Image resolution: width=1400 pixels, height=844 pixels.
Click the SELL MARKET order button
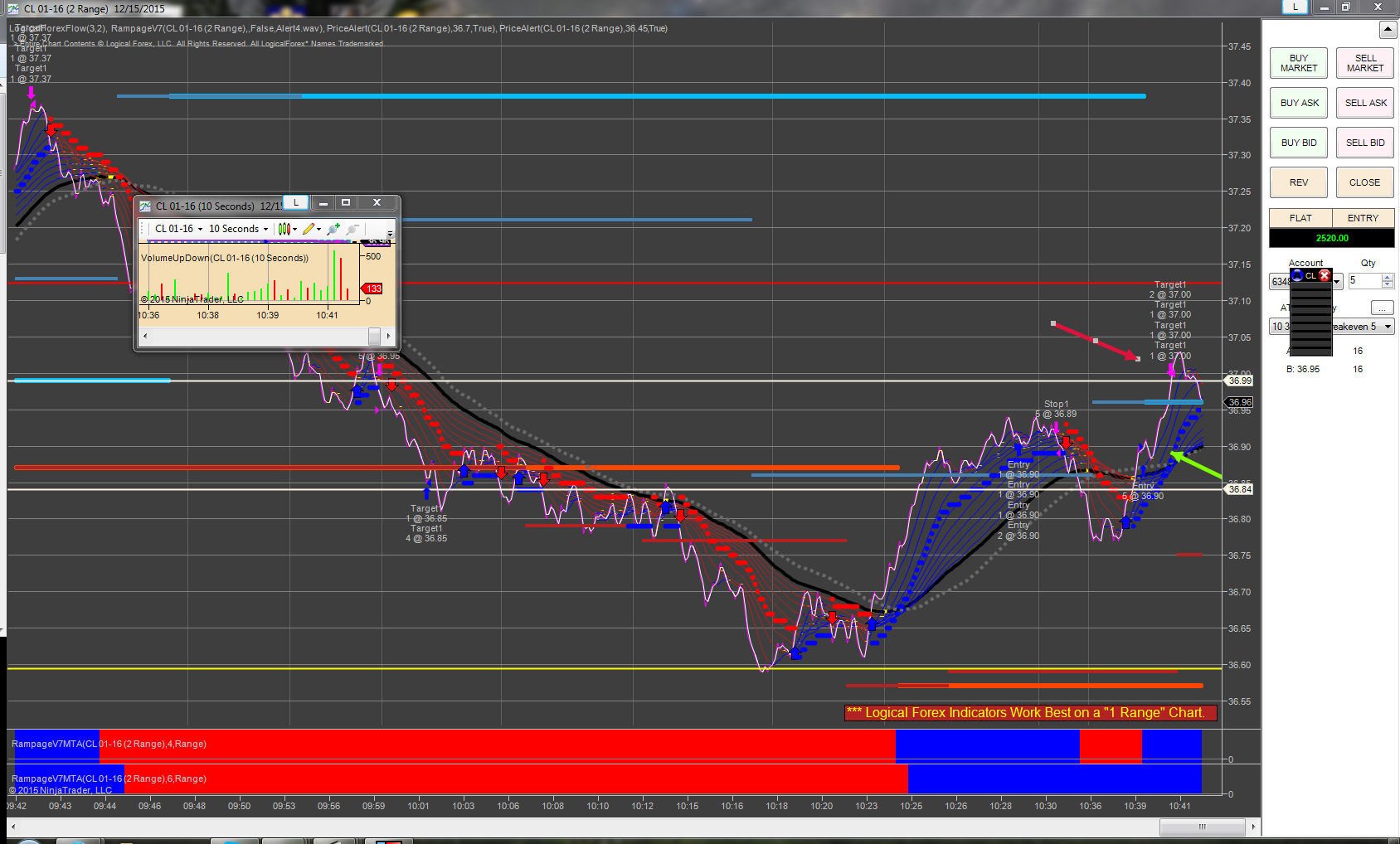[1365, 63]
